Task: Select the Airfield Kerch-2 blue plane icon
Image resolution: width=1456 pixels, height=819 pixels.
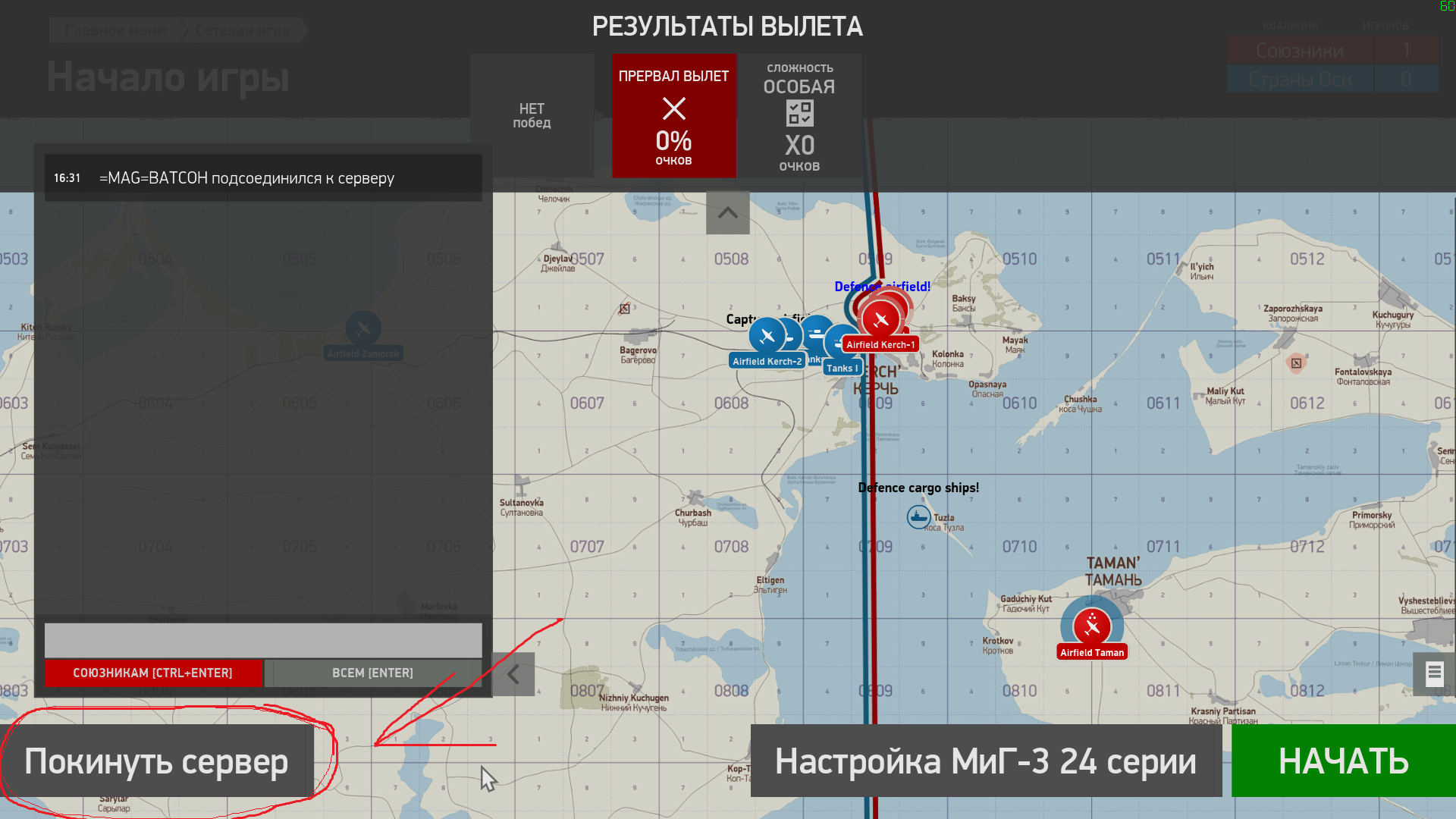Action: coord(767,335)
